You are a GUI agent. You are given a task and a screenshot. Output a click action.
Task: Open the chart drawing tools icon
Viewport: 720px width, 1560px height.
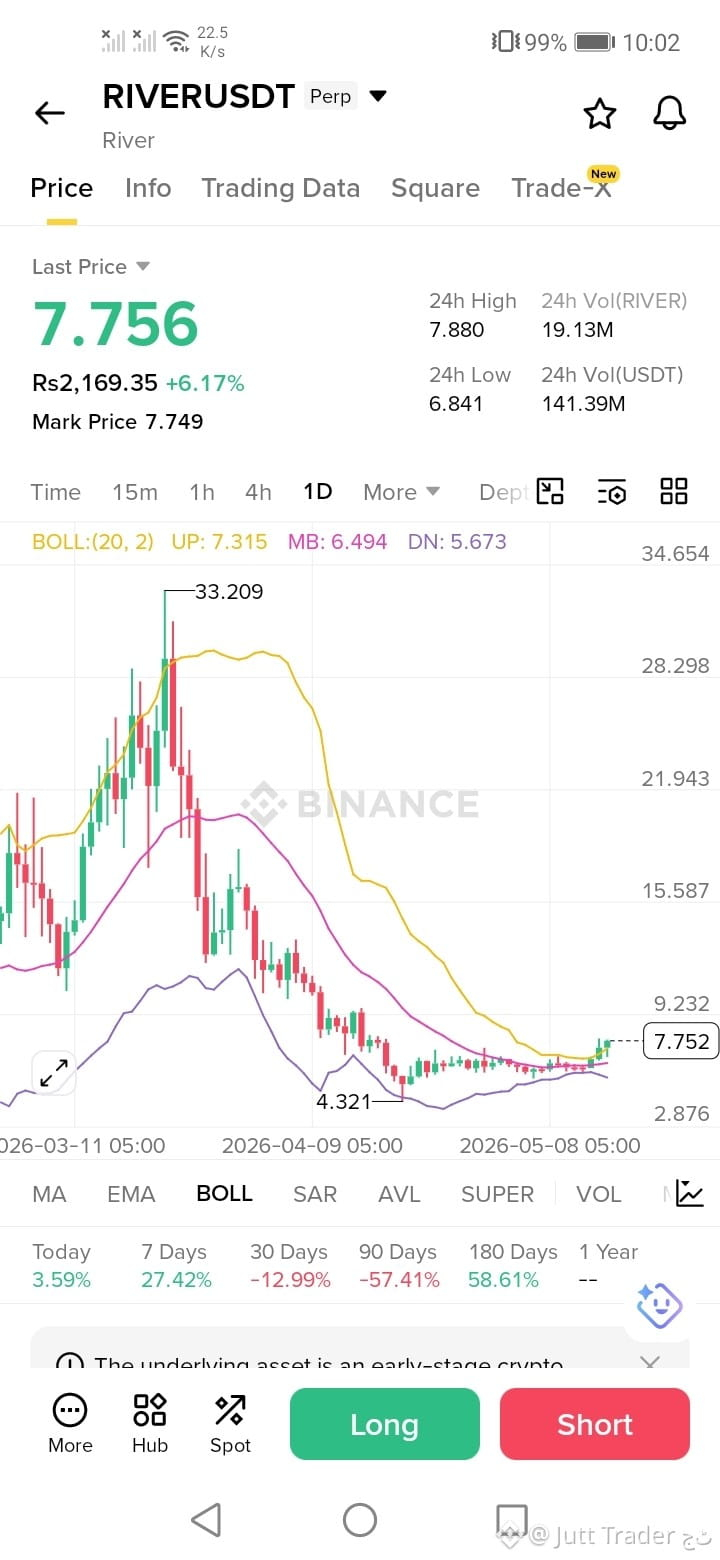coord(550,491)
